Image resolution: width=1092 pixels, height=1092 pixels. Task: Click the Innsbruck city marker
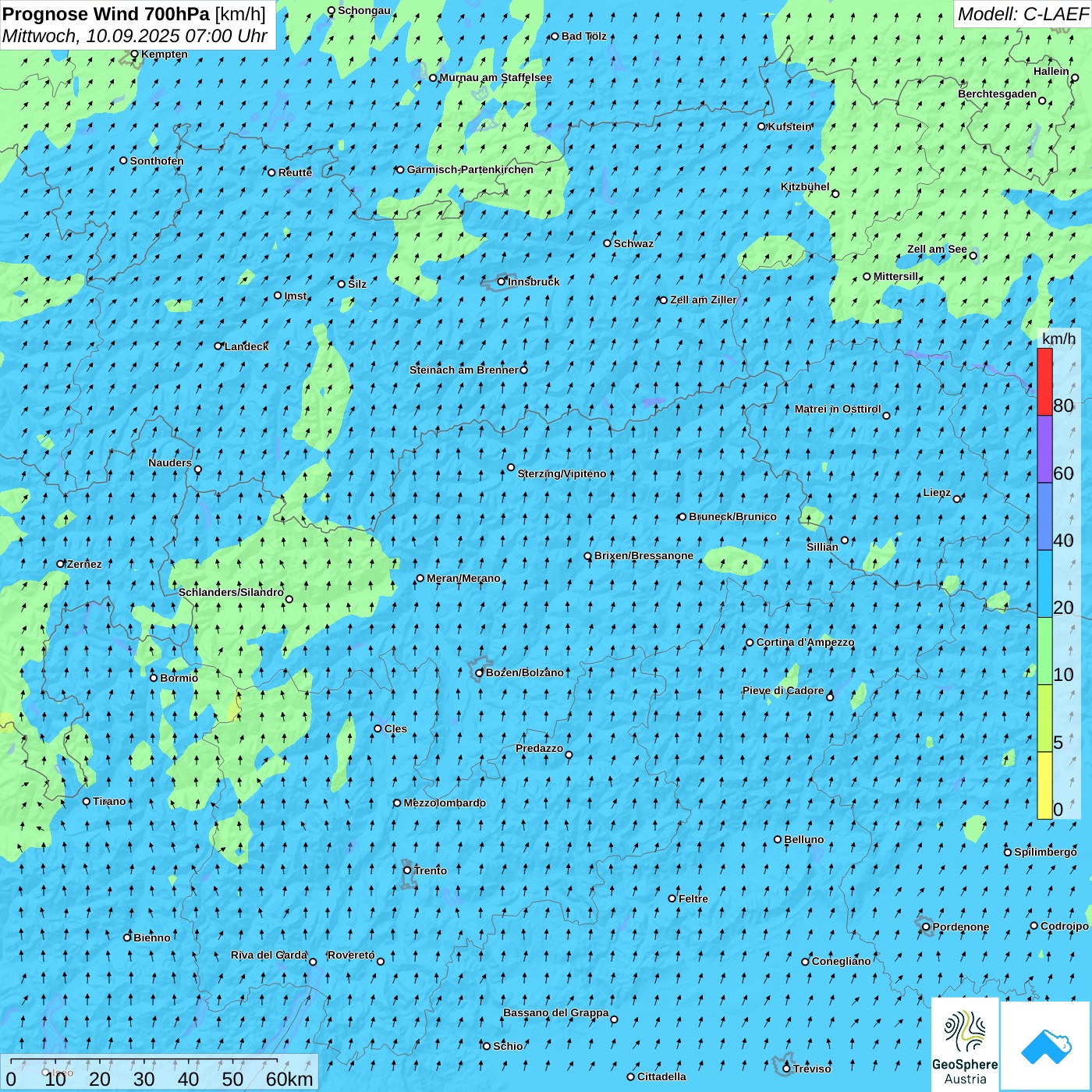click(502, 282)
